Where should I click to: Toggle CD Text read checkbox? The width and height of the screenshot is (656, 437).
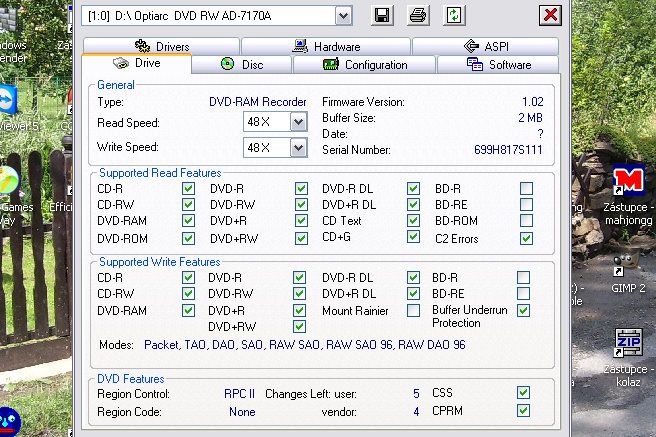point(413,220)
